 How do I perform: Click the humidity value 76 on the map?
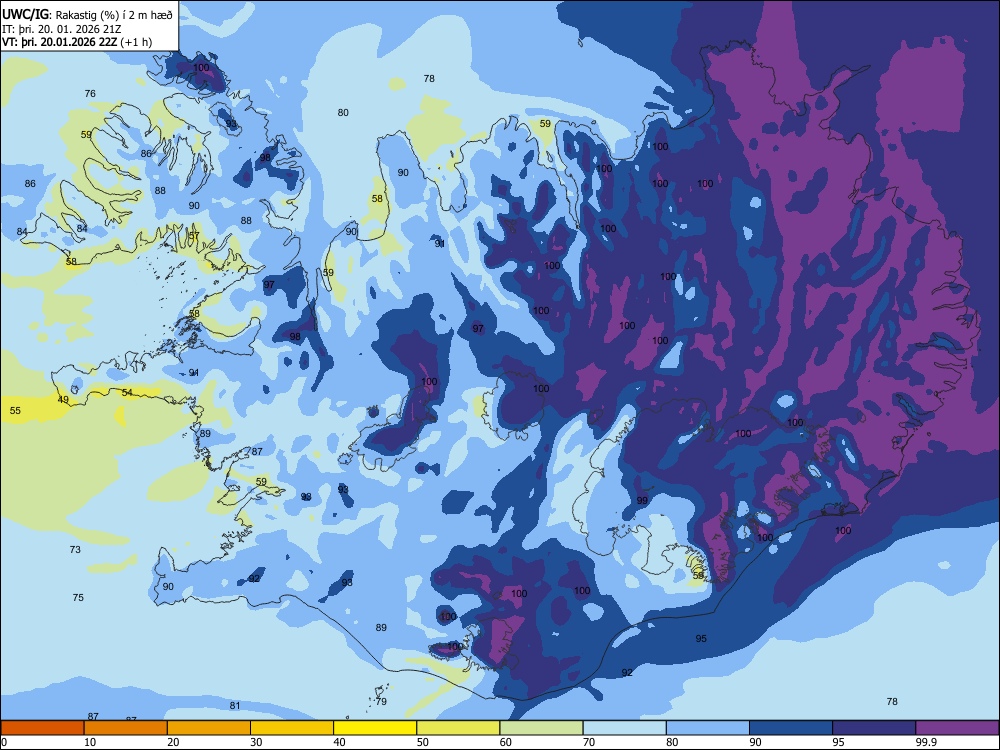91,94
